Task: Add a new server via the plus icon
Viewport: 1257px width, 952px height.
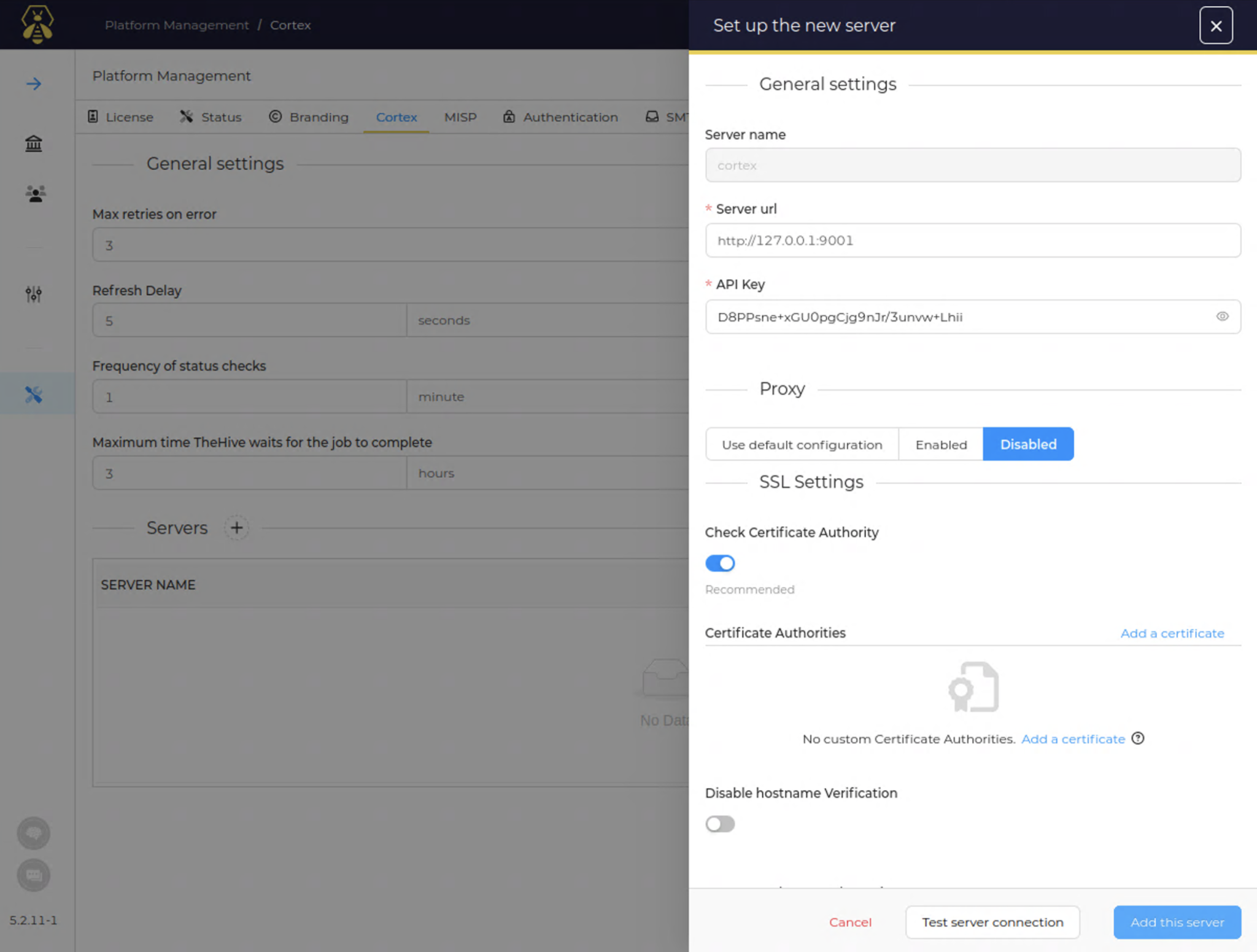Action: tap(236, 527)
